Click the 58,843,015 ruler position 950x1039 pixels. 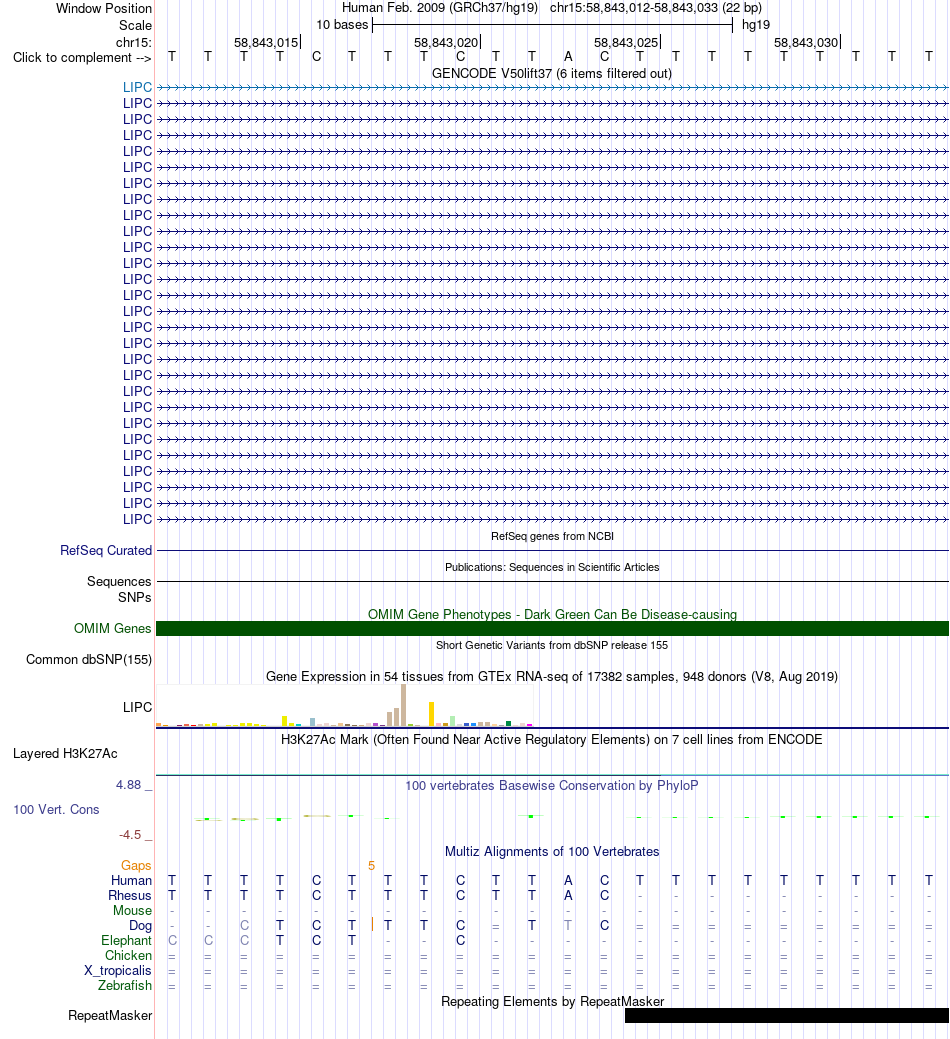(266, 42)
